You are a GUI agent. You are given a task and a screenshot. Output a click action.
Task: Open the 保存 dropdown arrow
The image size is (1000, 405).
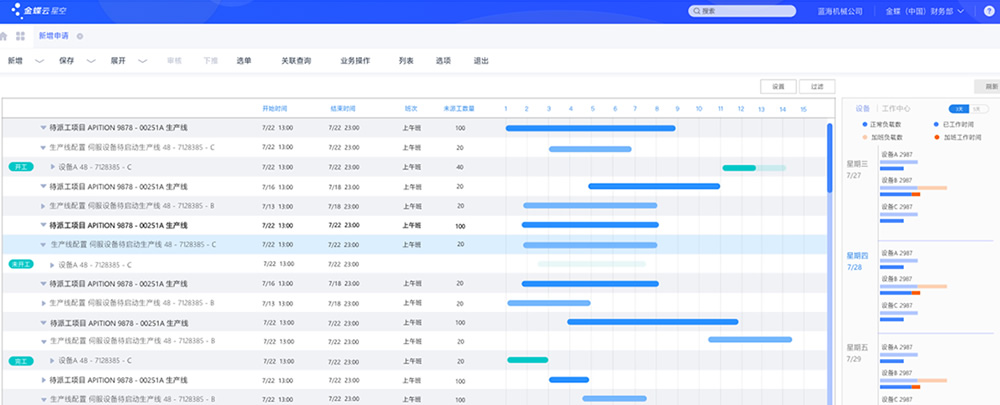tap(91, 61)
